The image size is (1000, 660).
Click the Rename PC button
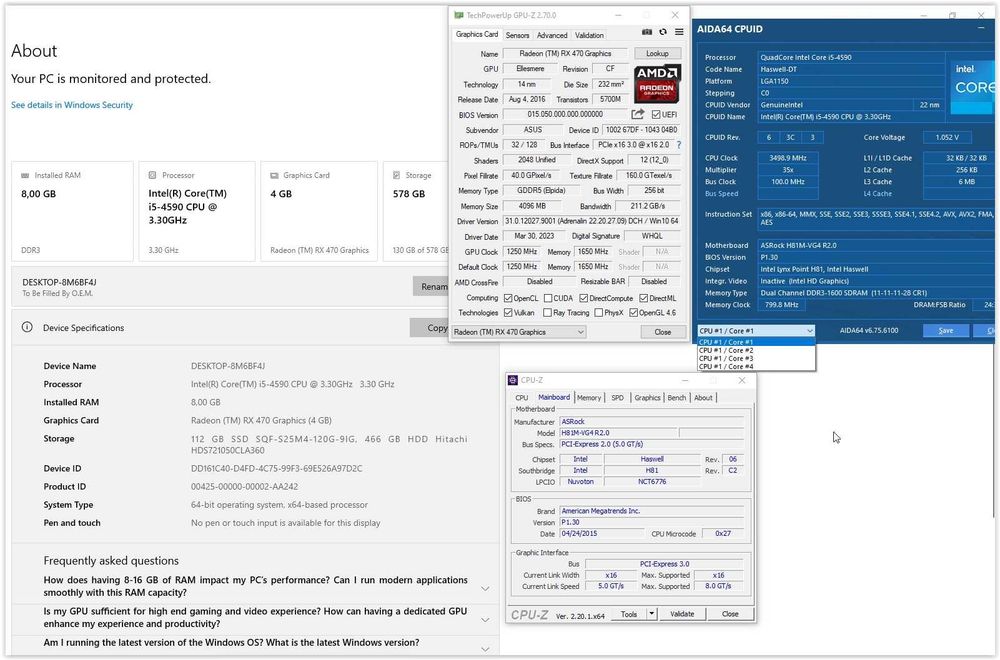pos(431,286)
